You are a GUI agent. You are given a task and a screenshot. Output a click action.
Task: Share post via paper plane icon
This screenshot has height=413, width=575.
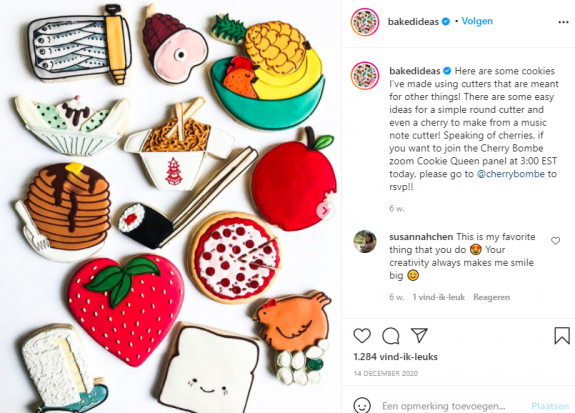(x=419, y=335)
